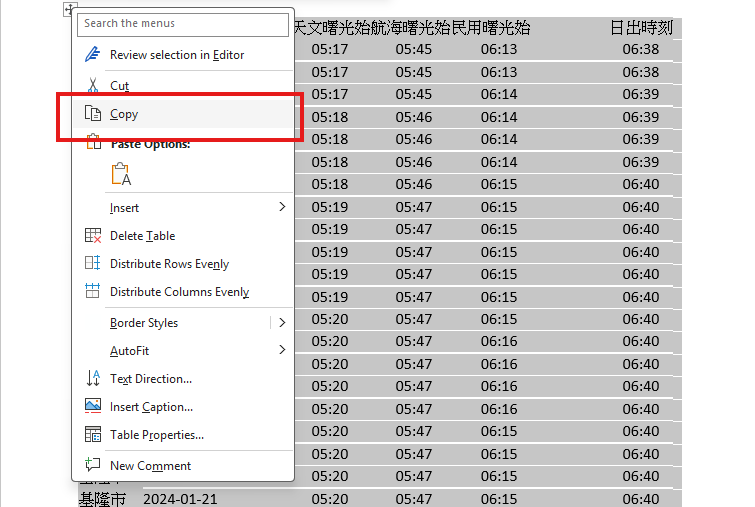Expand the Insert submenu arrow

(x=282, y=207)
